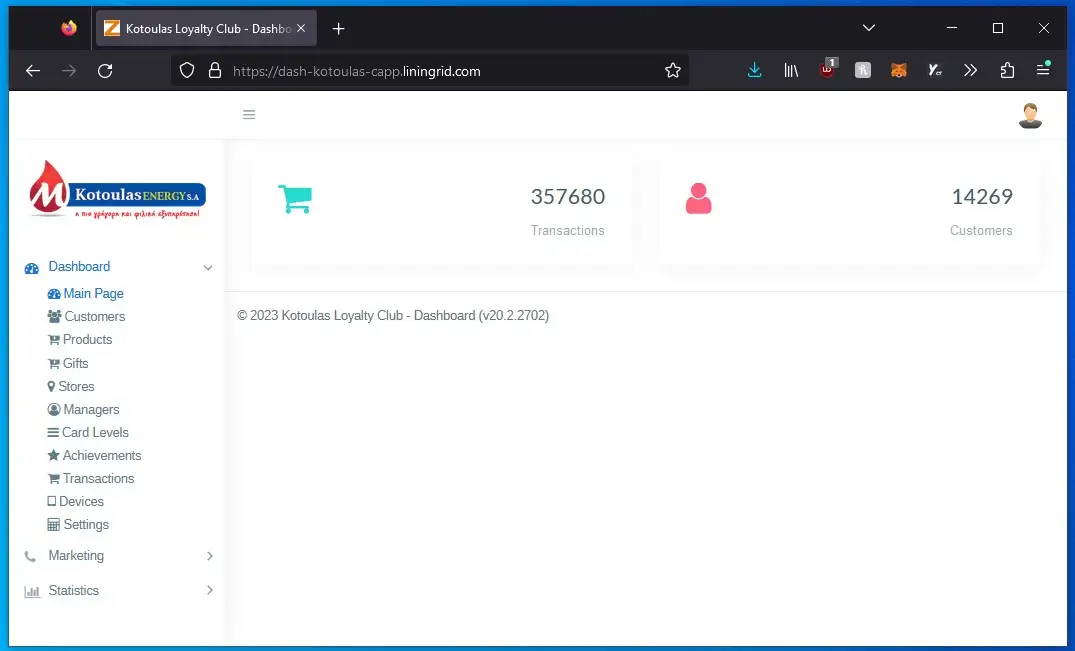Bookmark this page with star icon
The height and width of the screenshot is (651, 1075).
coord(673,70)
